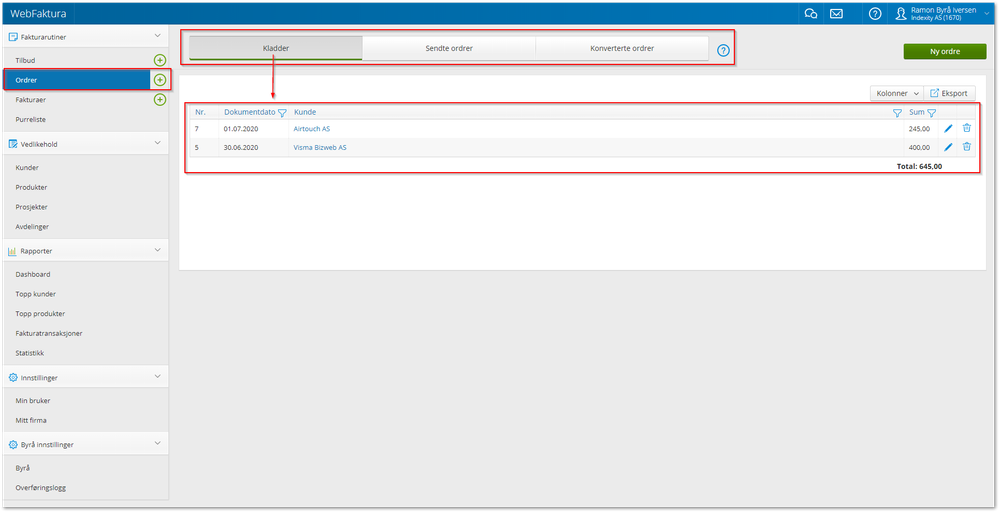Viewport: 999px width, 512px height.
Task: Edit the Visma Bizweb AS order
Action: (948, 147)
